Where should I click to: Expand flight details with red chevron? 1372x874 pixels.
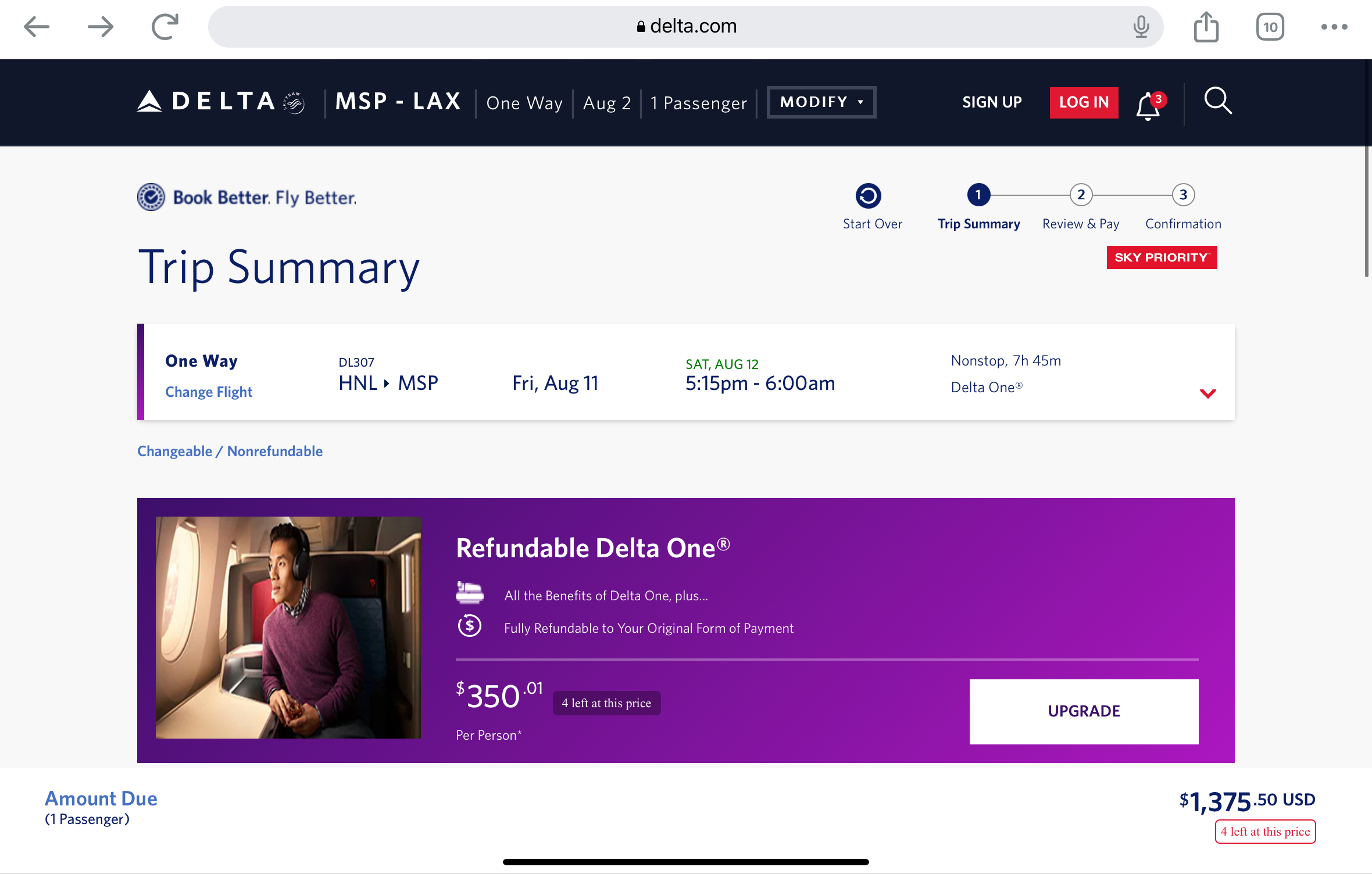tap(1208, 393)
